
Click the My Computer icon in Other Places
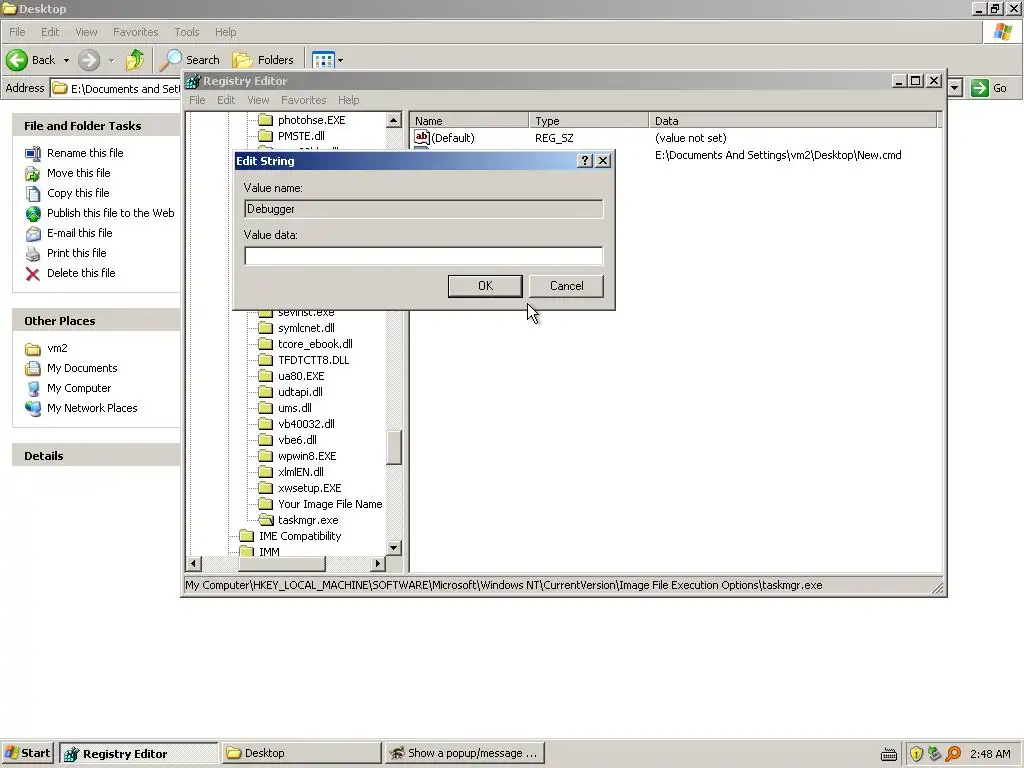point(33,389)
